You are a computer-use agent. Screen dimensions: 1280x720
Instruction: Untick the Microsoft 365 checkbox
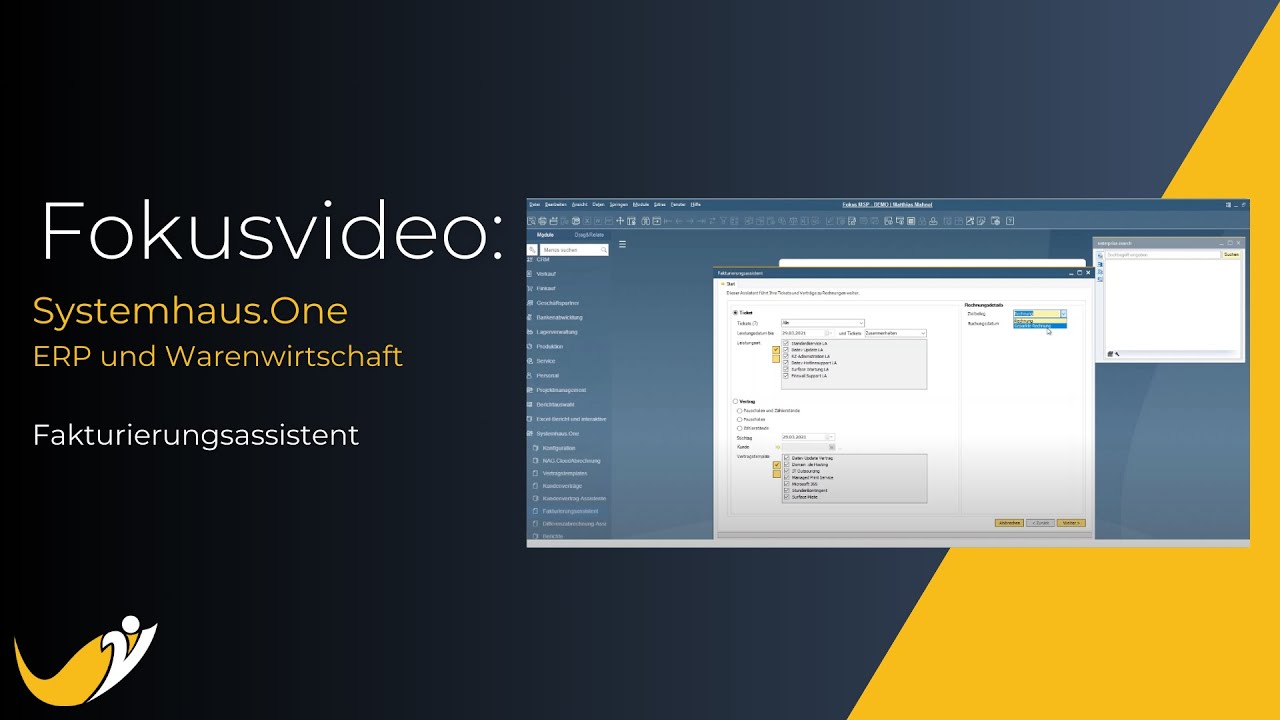tap(787, 484)
